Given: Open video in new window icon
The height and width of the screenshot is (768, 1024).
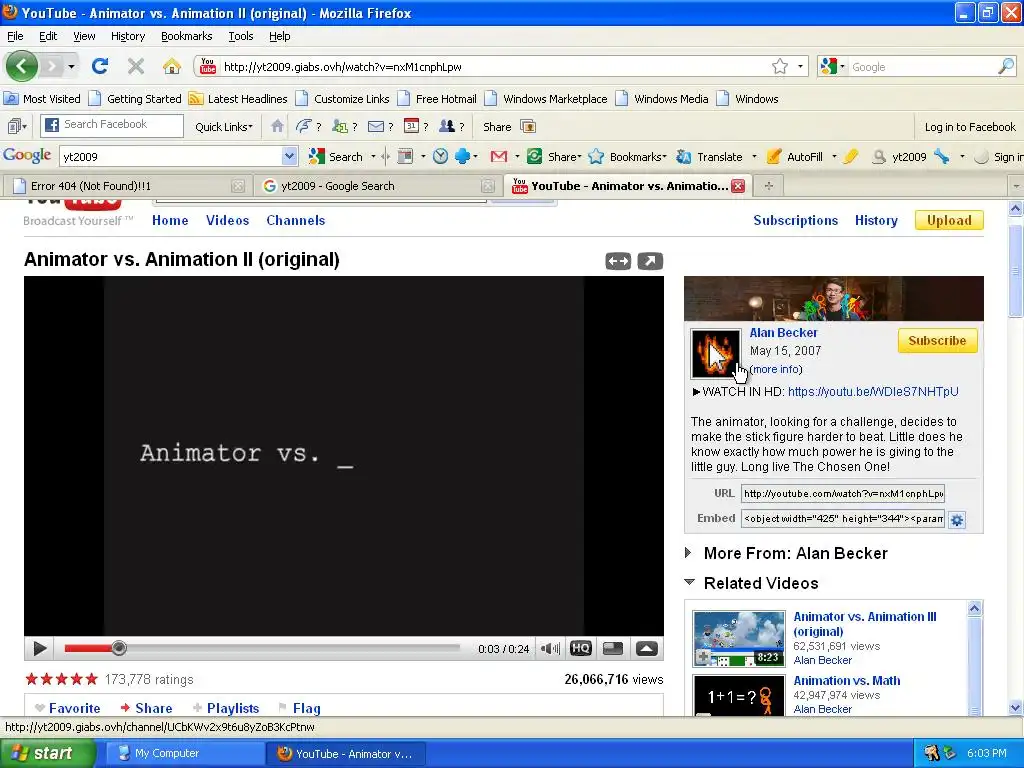Looking at the screenshot, I should coord(650,261).
